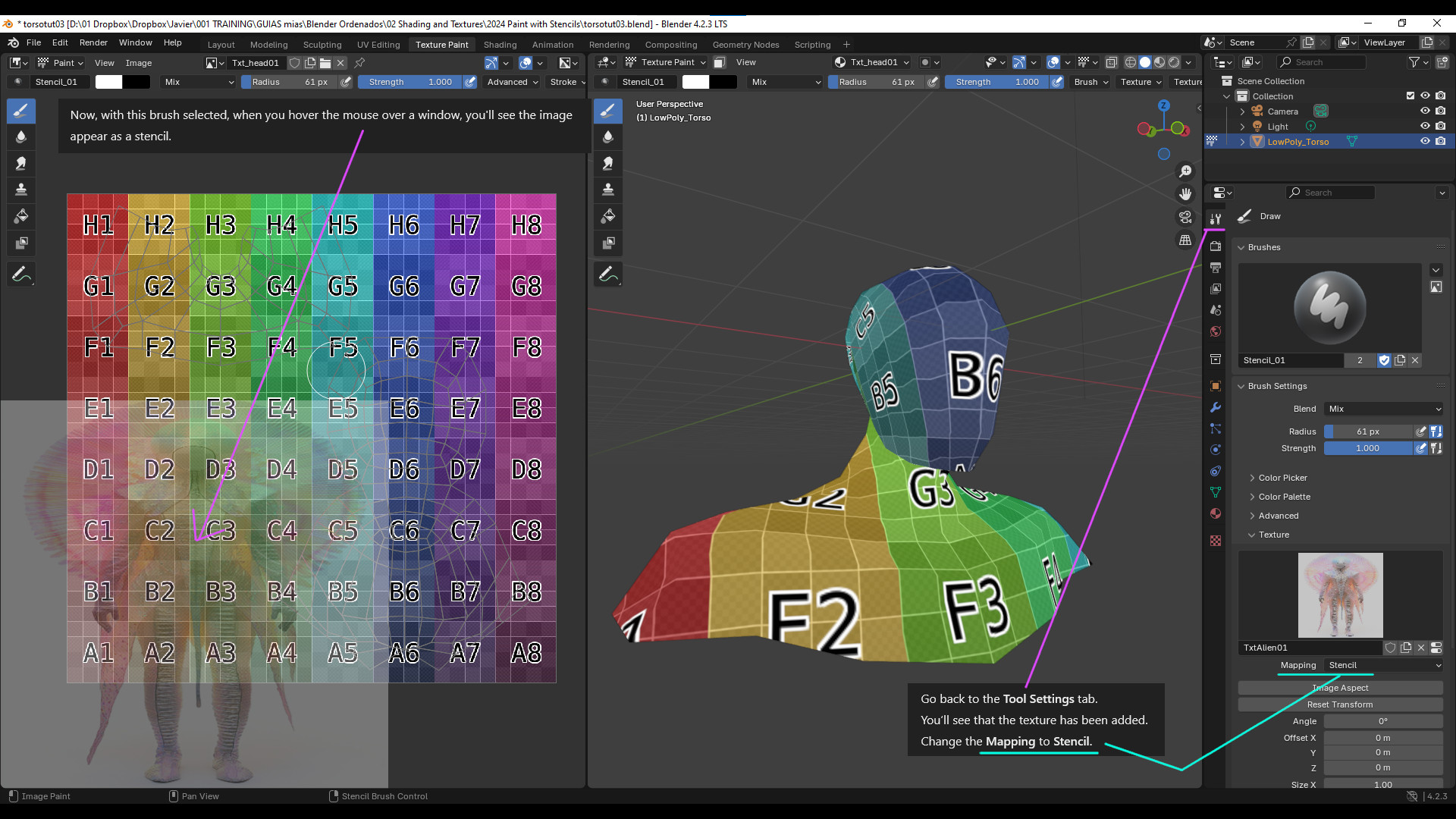Select the Annotate tool in 3D viewport toolbar
Screen dimensions: 1456x819
point(608,275)
